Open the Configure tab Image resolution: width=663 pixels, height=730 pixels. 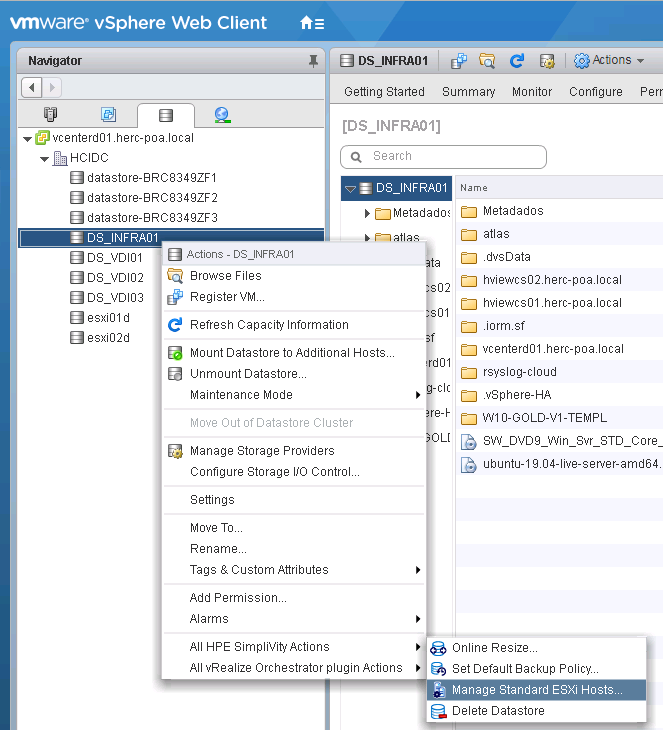click(x=595, y=92)
